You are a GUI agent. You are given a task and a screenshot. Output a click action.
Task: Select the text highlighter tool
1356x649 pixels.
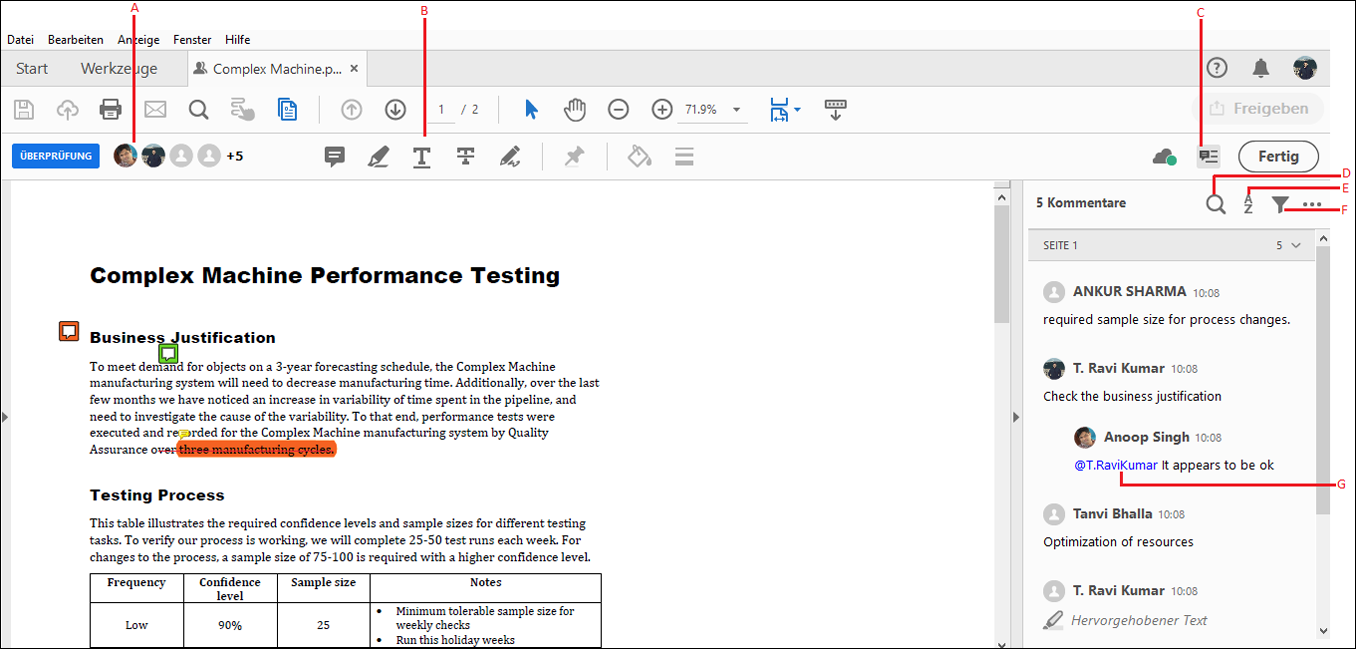click(378, 156)
